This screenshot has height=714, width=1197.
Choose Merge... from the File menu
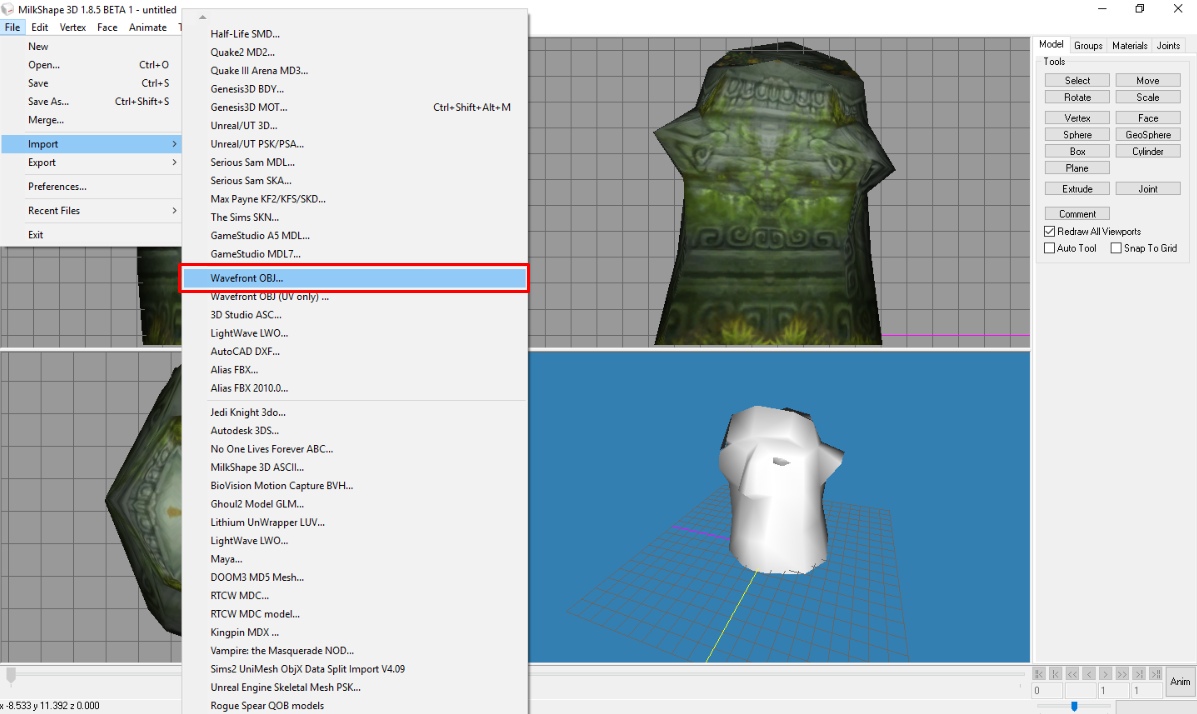pyautogui.click(x=91, y=120)
